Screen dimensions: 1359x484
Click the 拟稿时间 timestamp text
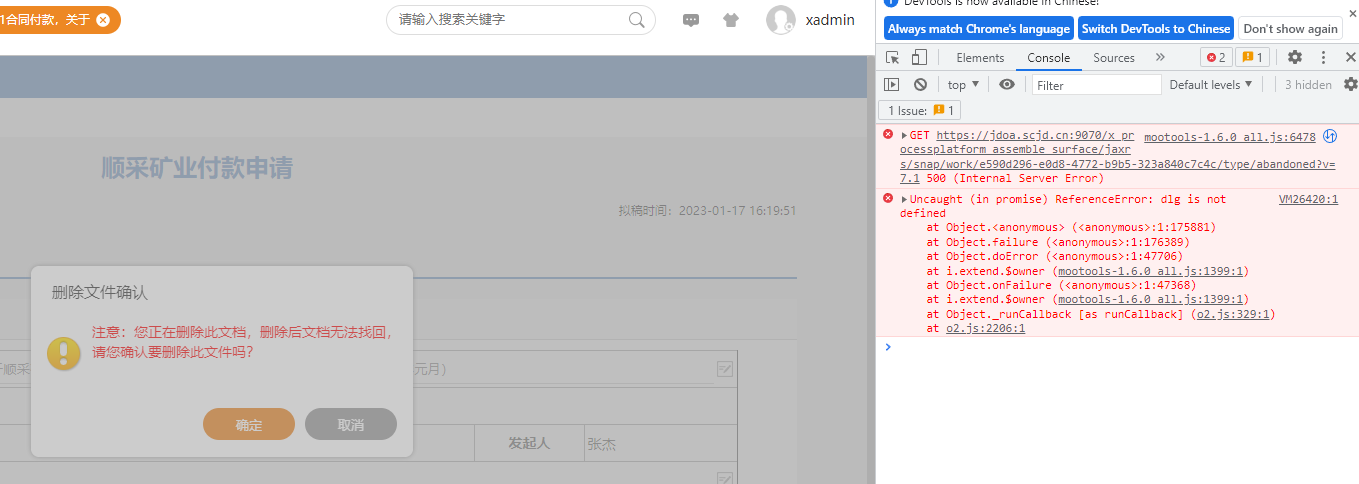[x=707, y=211]
